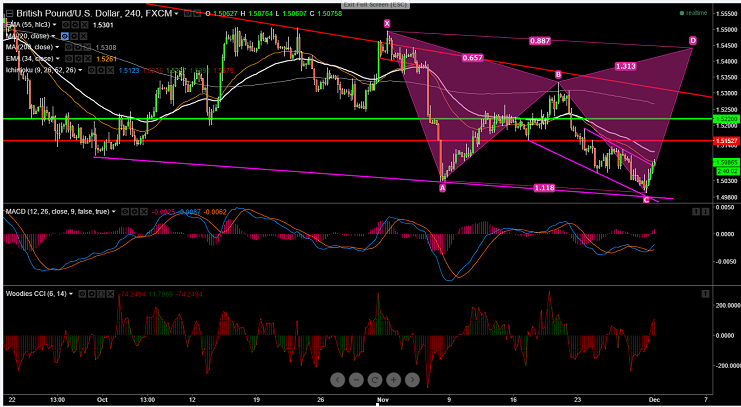Open format settings for MA (200, close)

click(78, 47)
